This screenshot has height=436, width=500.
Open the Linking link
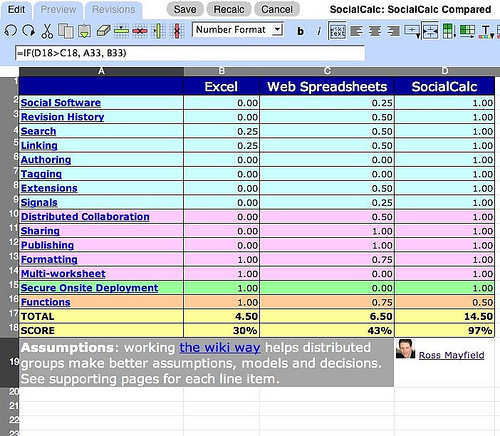click(x=39, y=146)
